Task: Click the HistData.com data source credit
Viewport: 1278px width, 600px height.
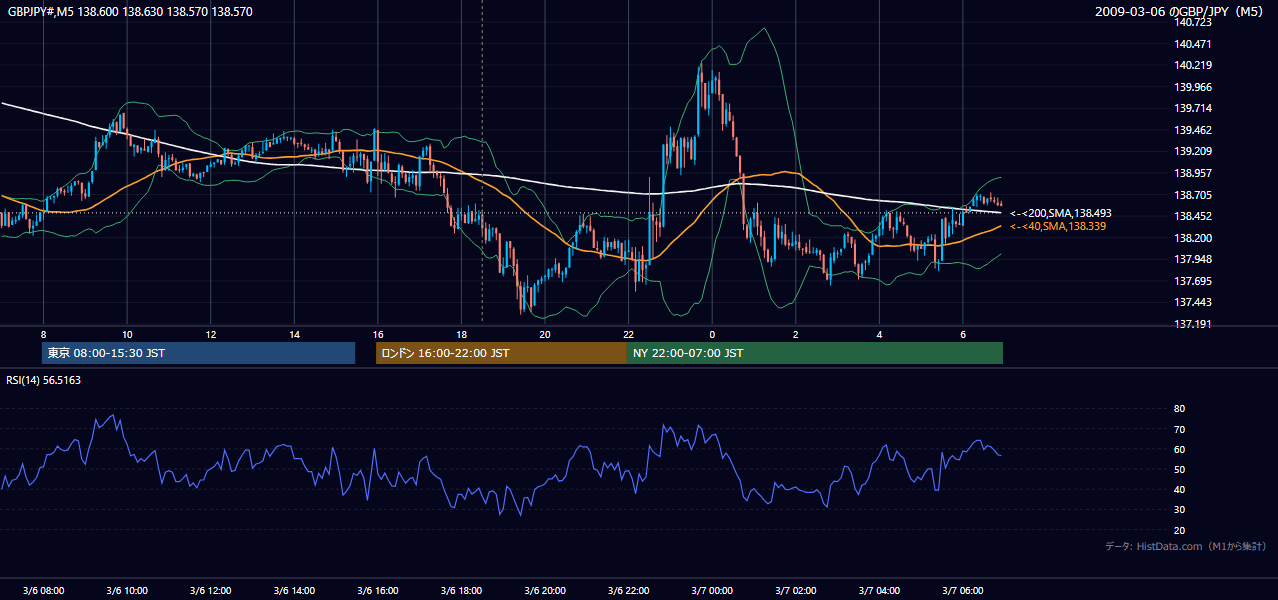Action: click(x=1186, y=546)
